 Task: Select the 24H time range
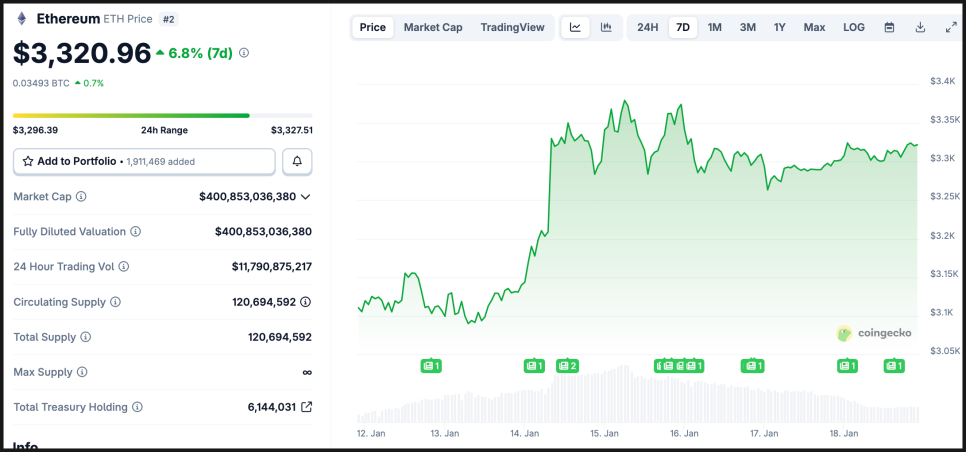tap(648, 27)
